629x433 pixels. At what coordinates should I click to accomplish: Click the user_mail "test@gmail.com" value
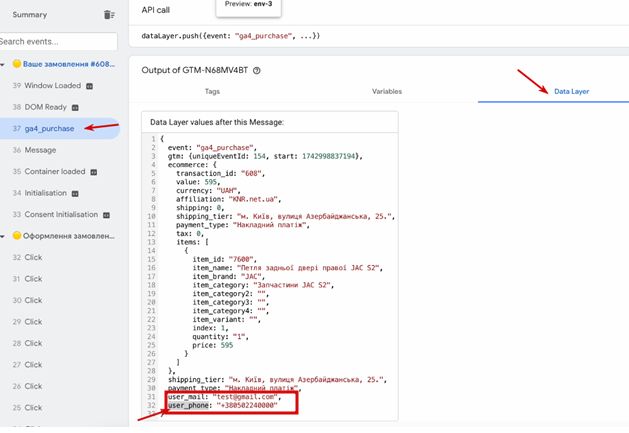tap(245, 397)
